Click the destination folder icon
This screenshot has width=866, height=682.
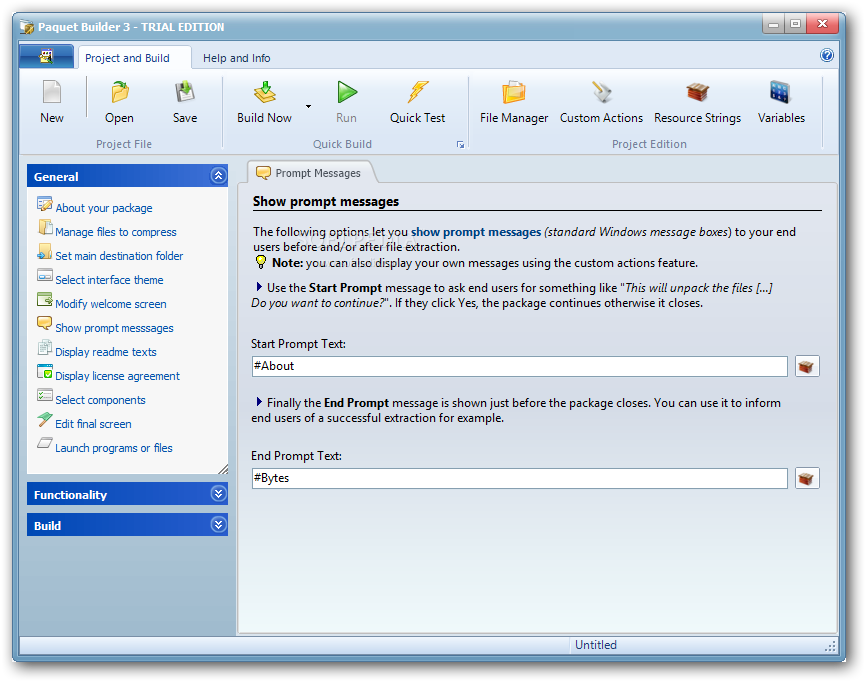45,251
